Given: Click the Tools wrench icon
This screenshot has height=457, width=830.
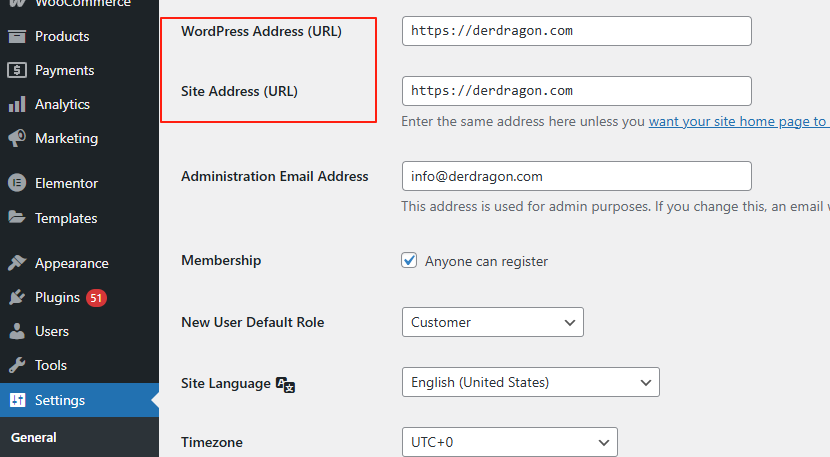Looking at the screenshot, I should coord(17,365).
